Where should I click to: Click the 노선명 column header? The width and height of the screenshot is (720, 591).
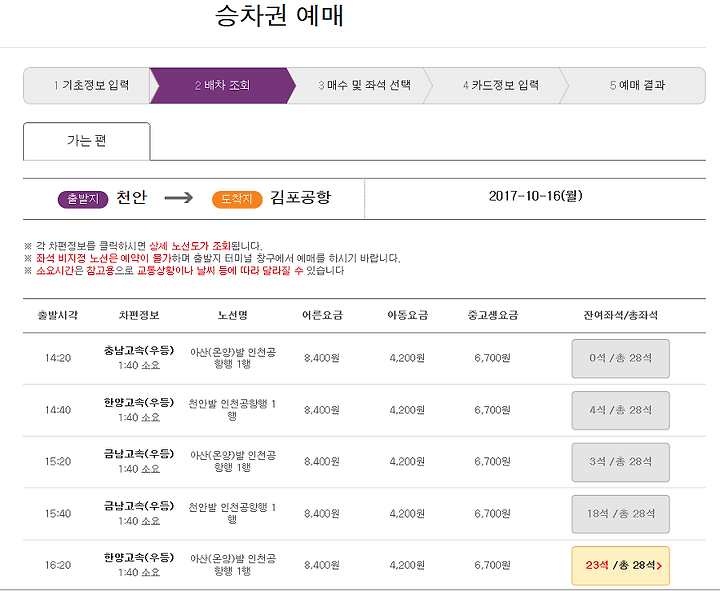coord(232,315)
